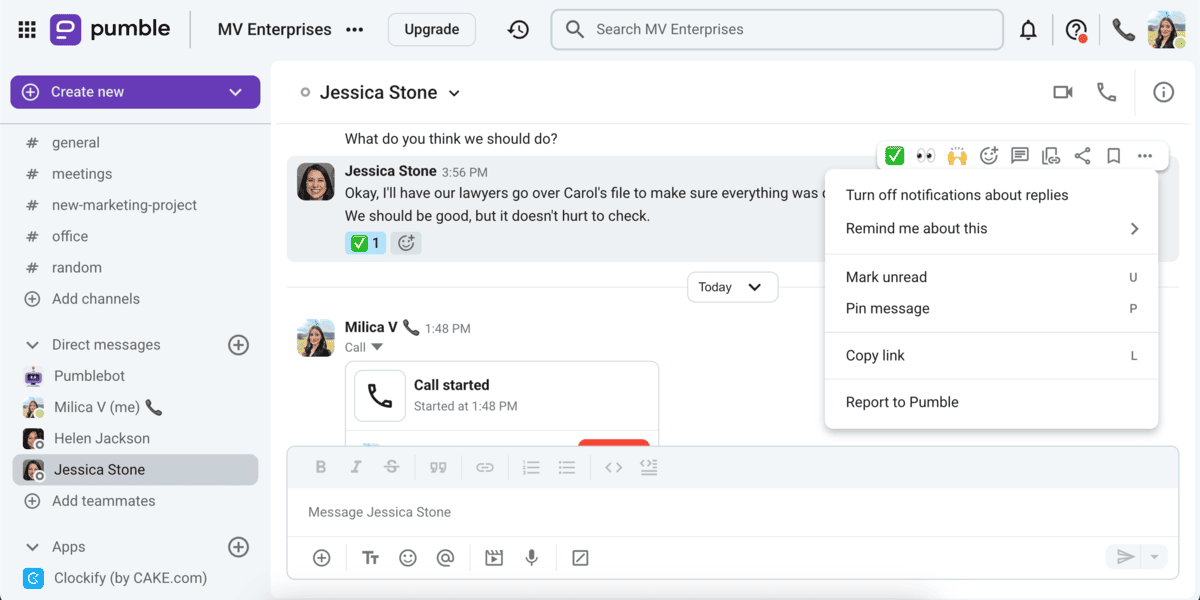The width and height of the screenshot is (1200, 600).
Task: Toggle strikethrough formatting in the message toolbar
Action: tap(391, 467)
